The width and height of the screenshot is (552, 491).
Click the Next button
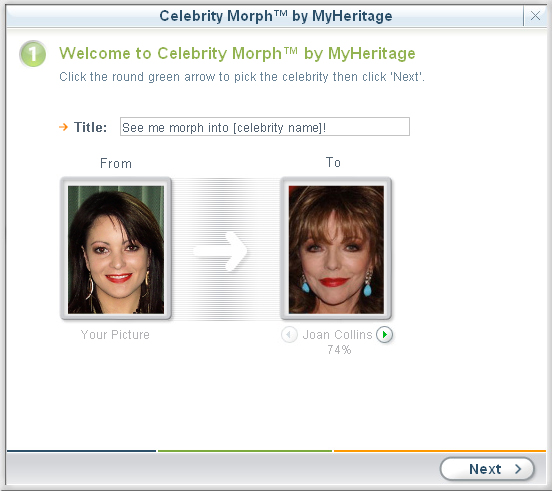click(487, 469)
